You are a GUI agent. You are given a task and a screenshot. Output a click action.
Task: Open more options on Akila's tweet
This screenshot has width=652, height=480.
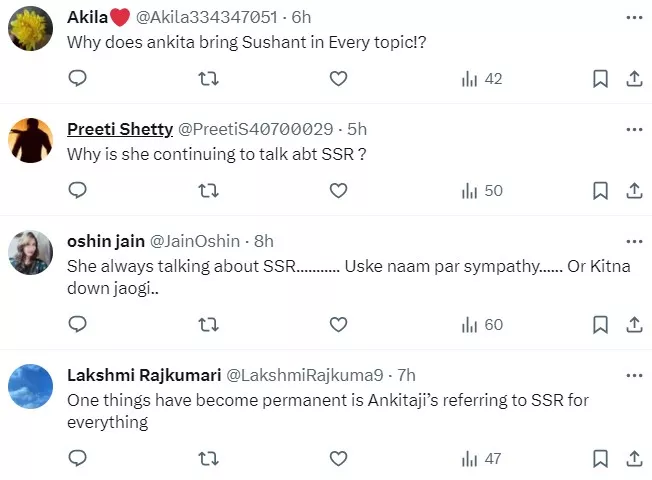click(x=632, y=18)
